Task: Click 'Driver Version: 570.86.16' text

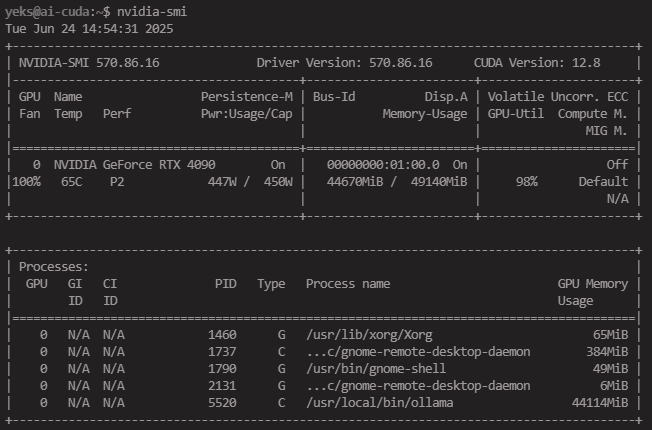Action: [x=344, y=63]
